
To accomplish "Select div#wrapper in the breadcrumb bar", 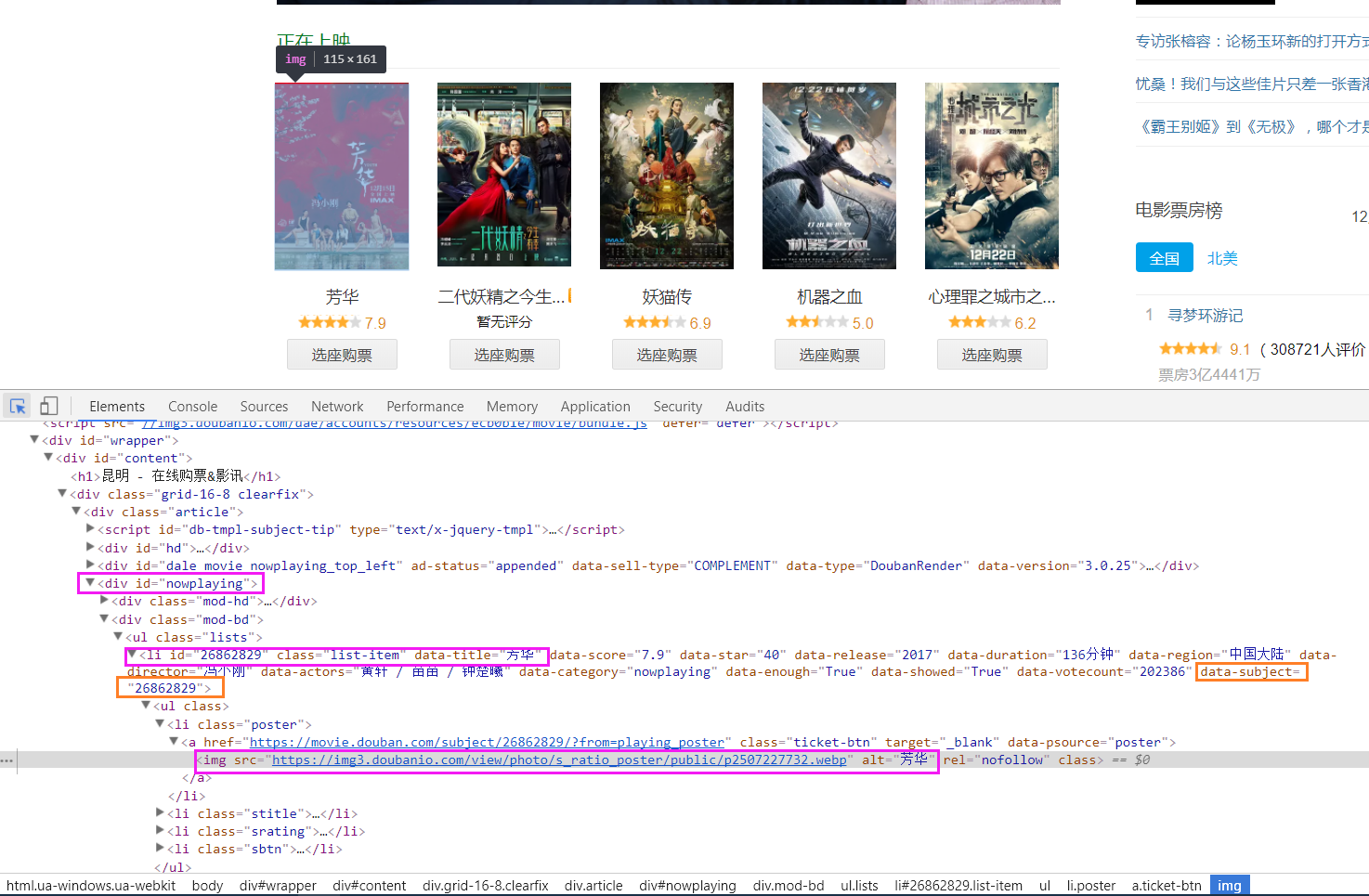I will pos(278,886).
